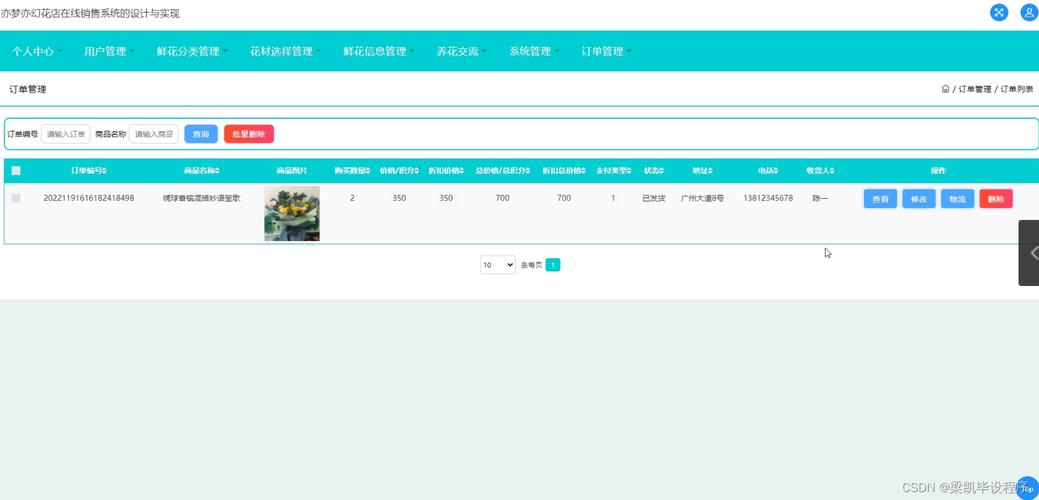
Task: Click recipient cell 陈一
Action: pyautogui.click(x=820, y=198)
